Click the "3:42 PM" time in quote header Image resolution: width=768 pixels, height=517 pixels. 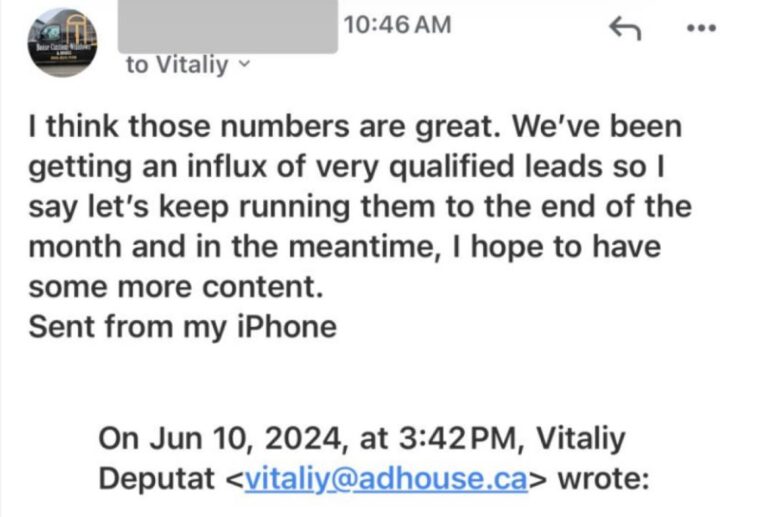point(449,438)
